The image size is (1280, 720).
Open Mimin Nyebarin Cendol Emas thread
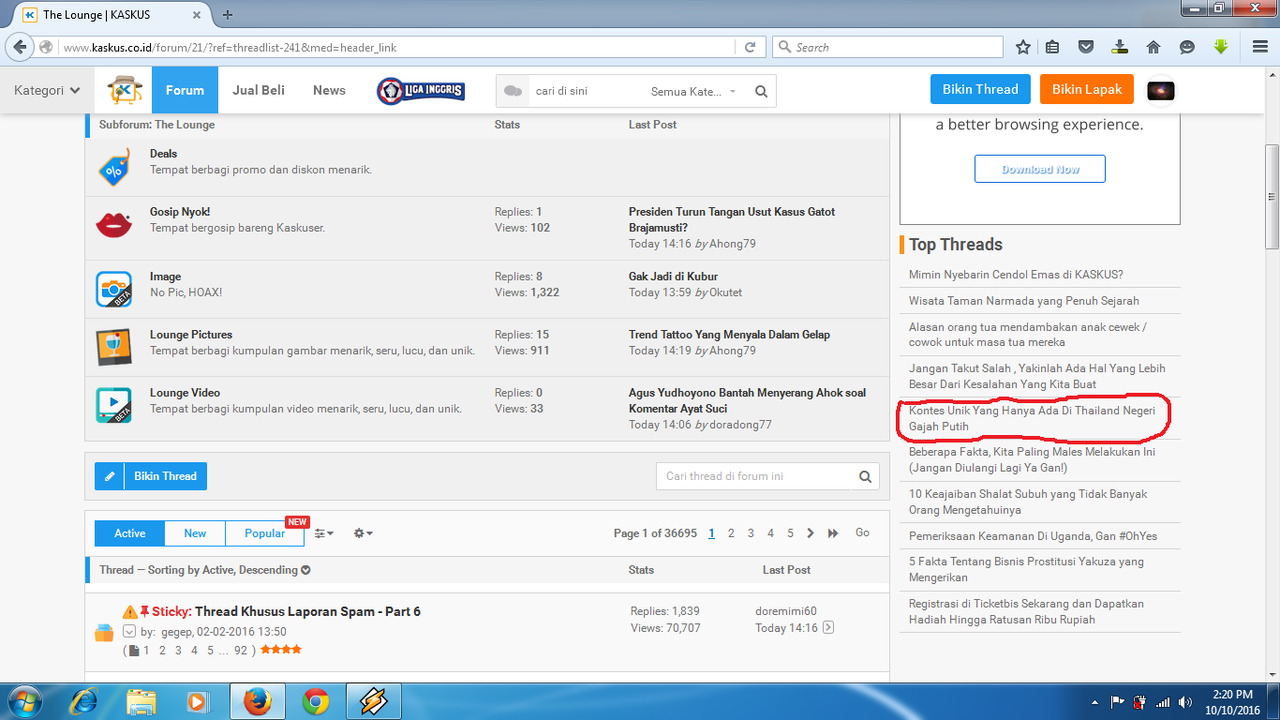[x=1016, y=274]
